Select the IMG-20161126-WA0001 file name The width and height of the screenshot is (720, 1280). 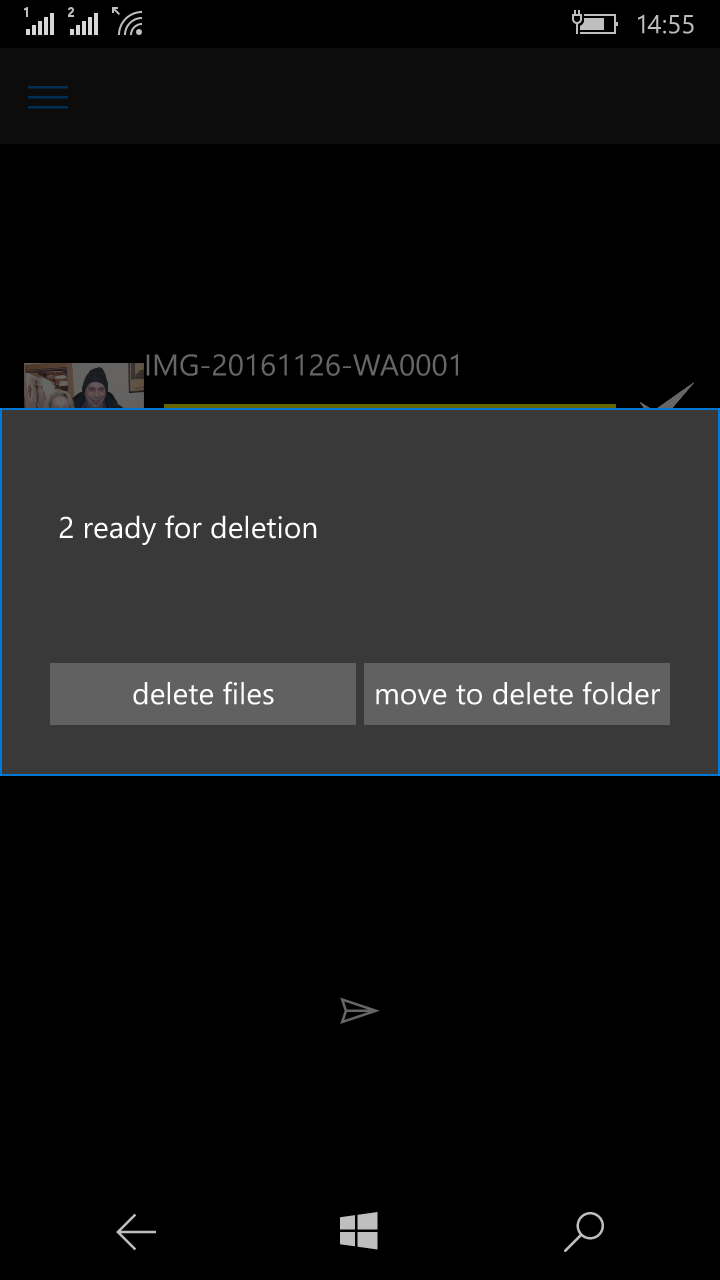pyautogui.click(x=304, y=366)
